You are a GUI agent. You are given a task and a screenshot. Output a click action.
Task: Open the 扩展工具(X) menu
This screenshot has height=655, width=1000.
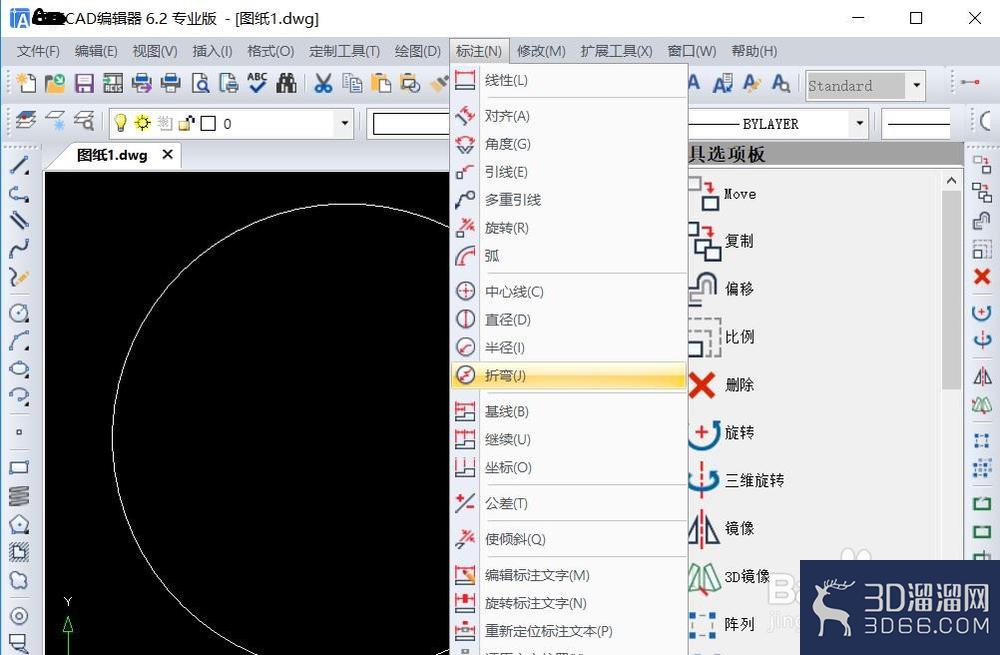[x=617, y=51]
